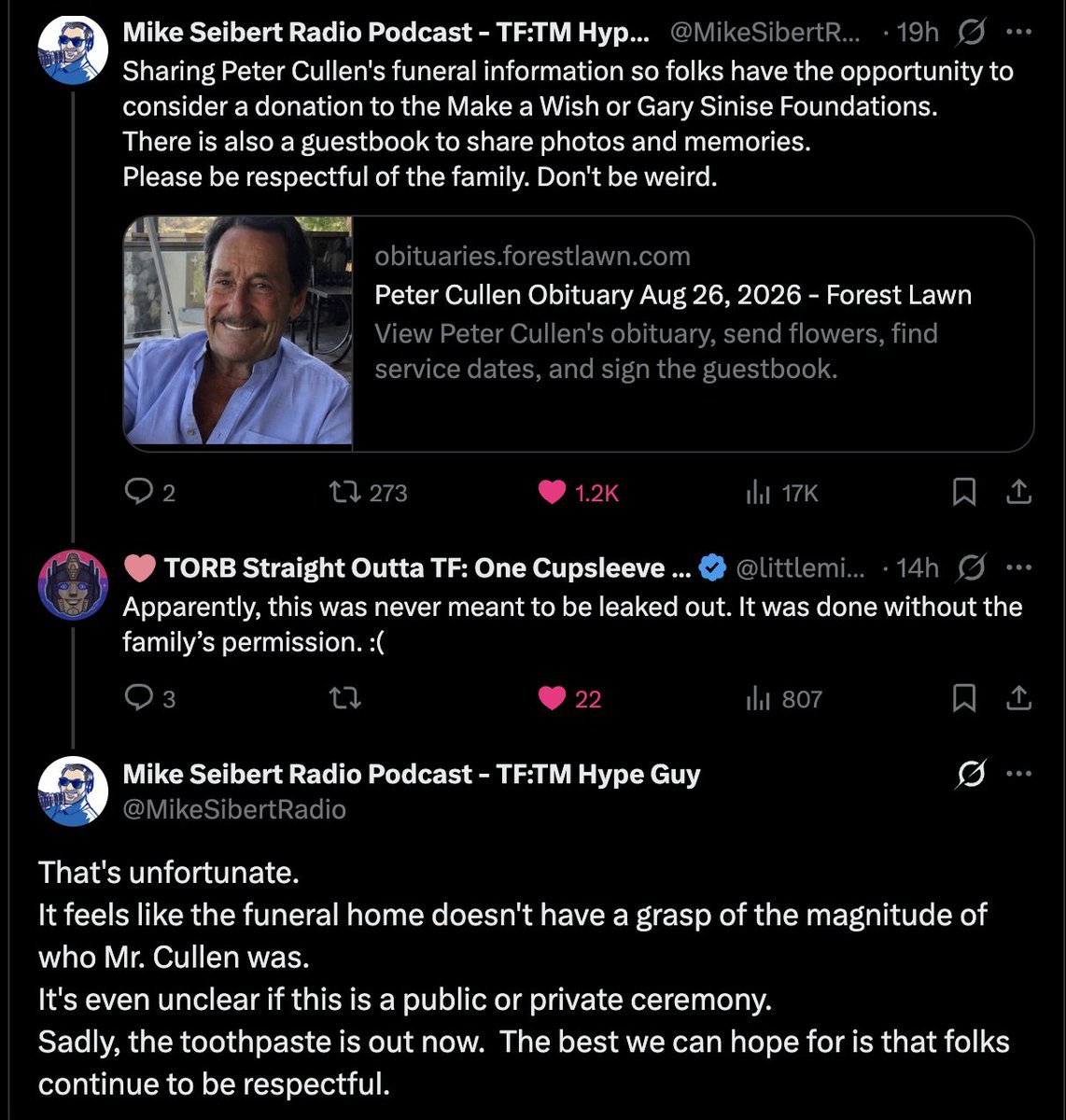Screen dimensions: 1066x1120
Task: Open Peter Cullen photo thumbnail
Action: (238, 330)
